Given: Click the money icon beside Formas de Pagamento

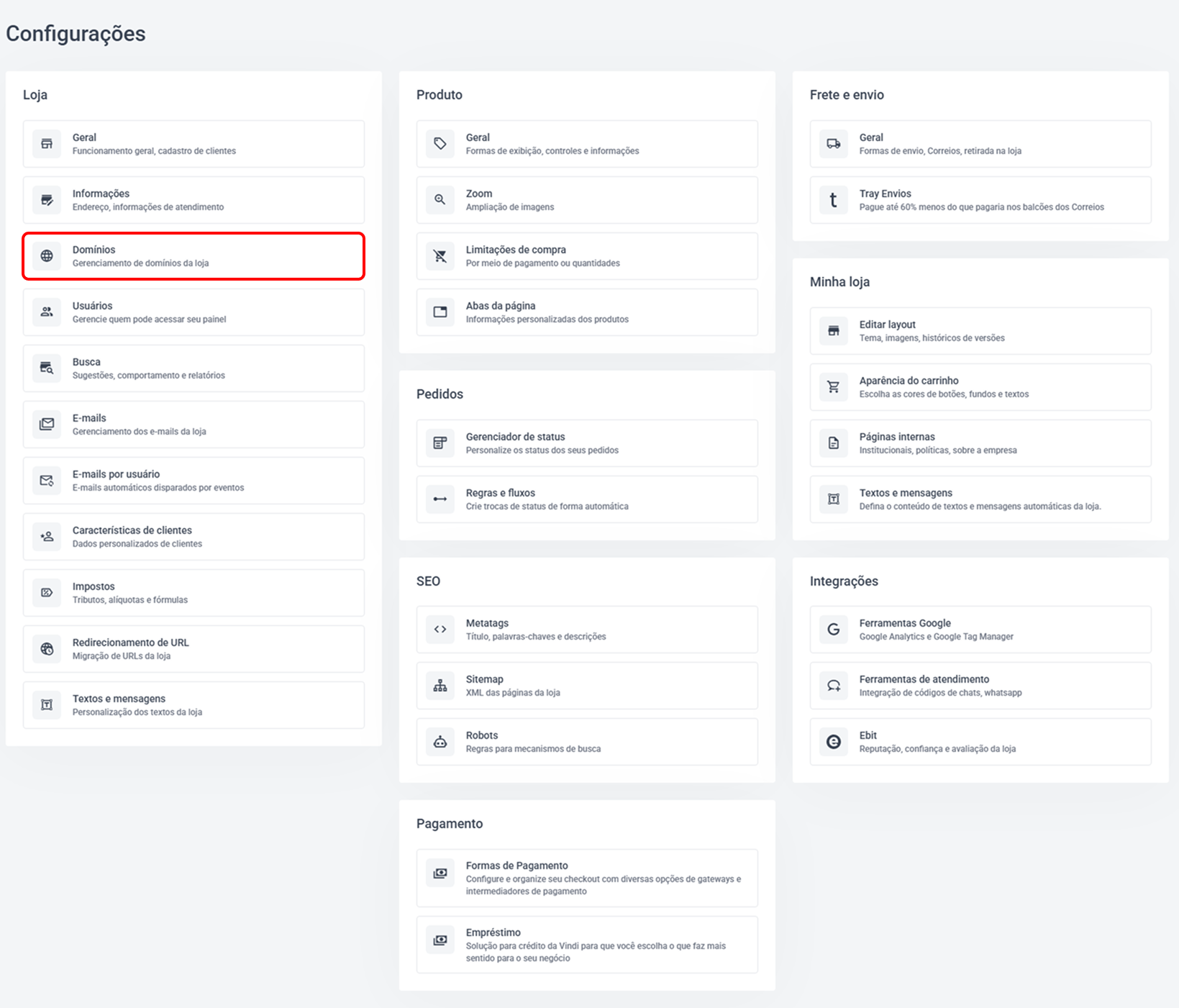Looking at the screenshot, I should pyautogui.click(x=440, y=873).
